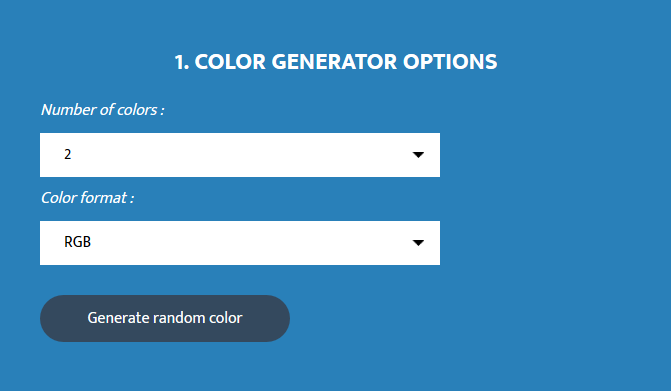Open the Number of colors dropdown
Image resolution: width=671 pixels, height=391 pixels.
240,155
